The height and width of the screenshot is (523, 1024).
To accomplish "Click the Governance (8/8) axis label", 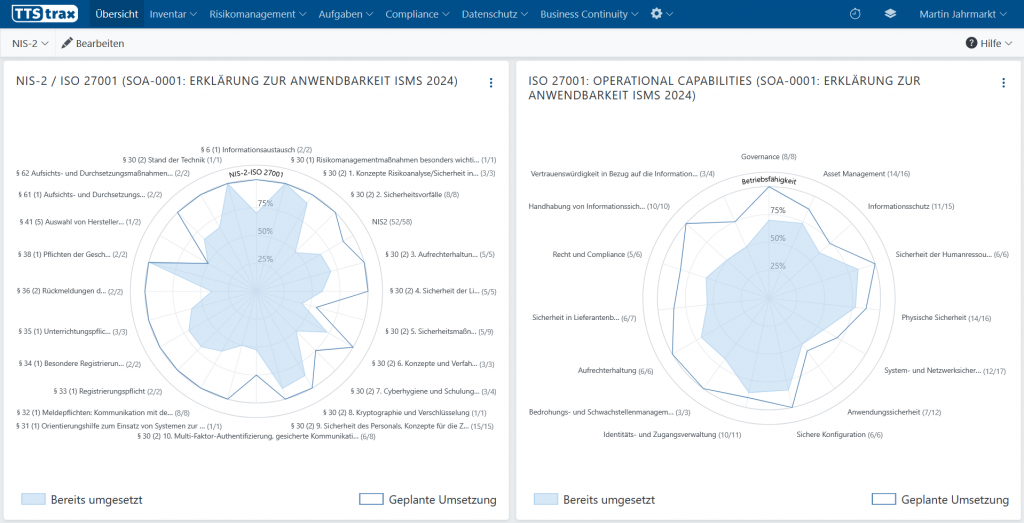I will (x=768, y=157).
